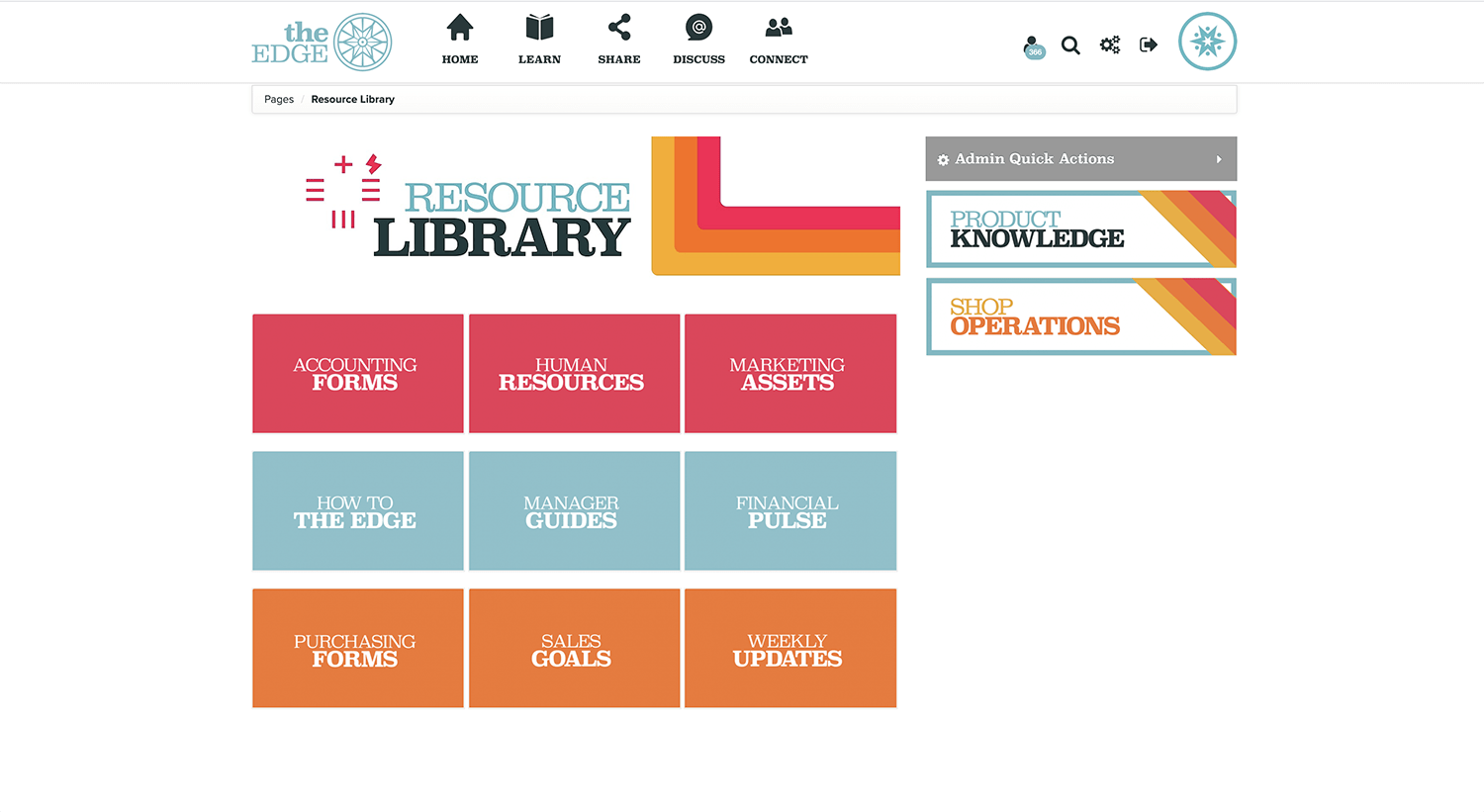The width and height of the screenshot is (1484, 812).
Task: Expand the Admin Quick Actions panel
Action: 1080,159
